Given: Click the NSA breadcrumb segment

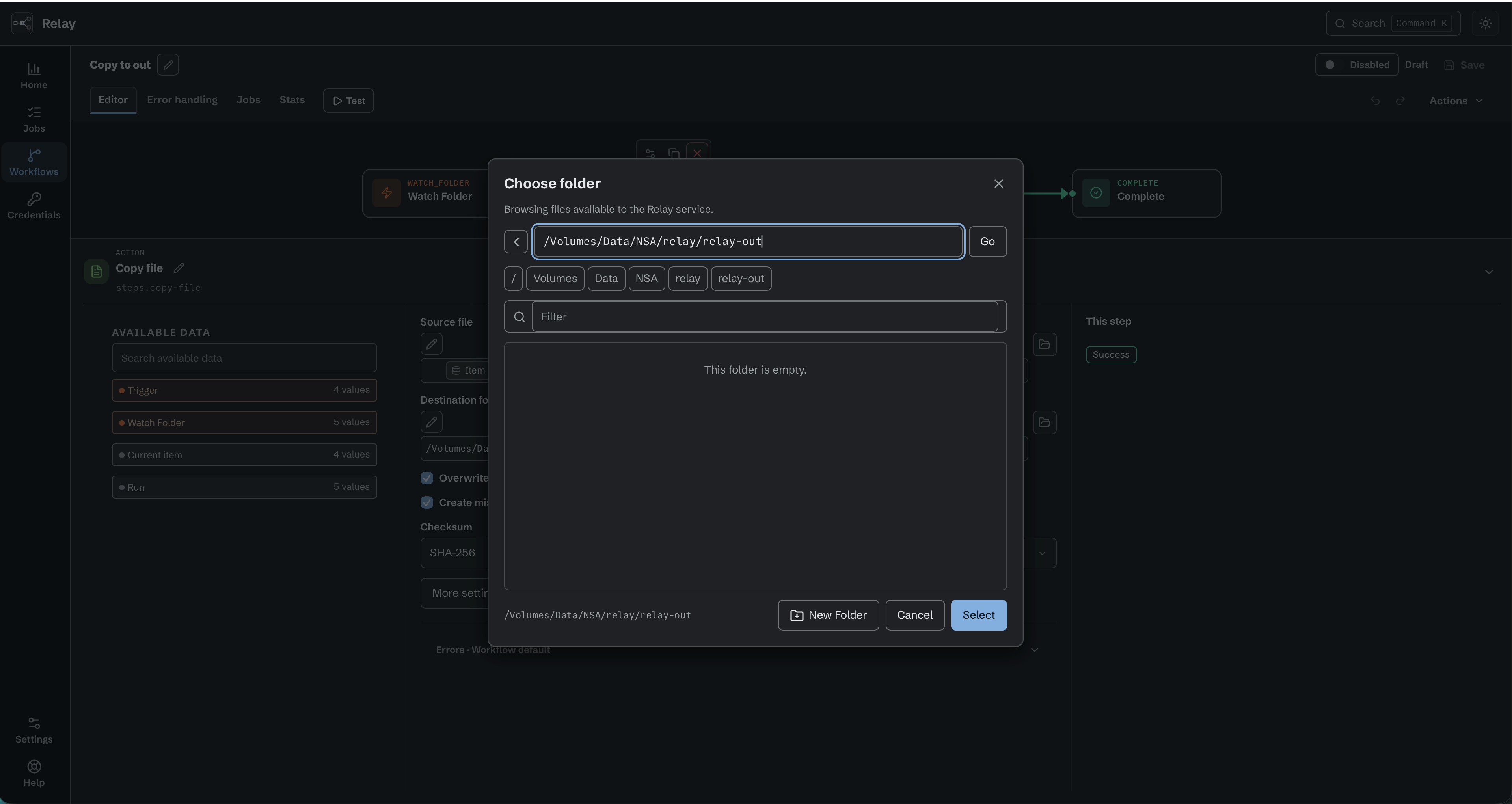Looking at the screenshot, I should tap(646, 279).
